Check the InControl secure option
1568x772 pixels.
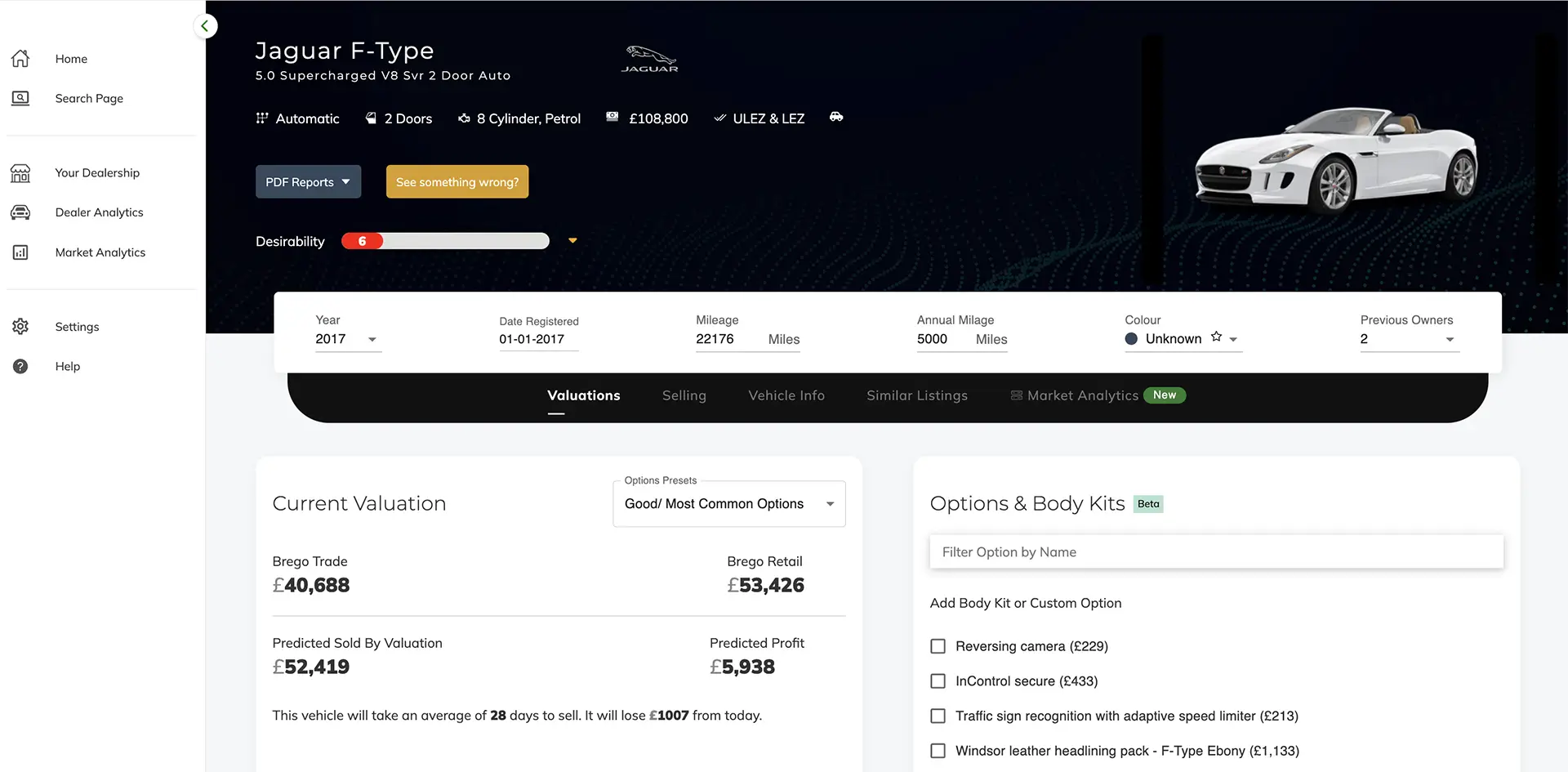click(938, 681)
